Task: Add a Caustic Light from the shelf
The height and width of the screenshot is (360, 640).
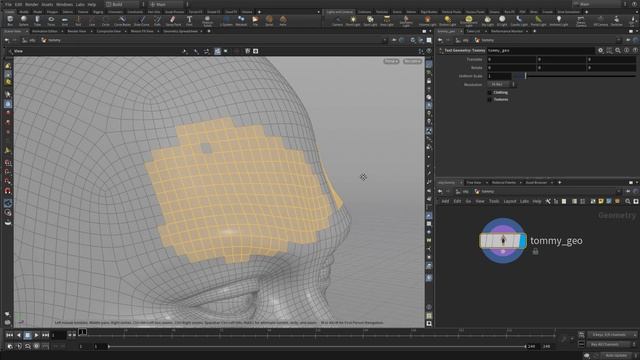Action: click(x=519, y=21)
